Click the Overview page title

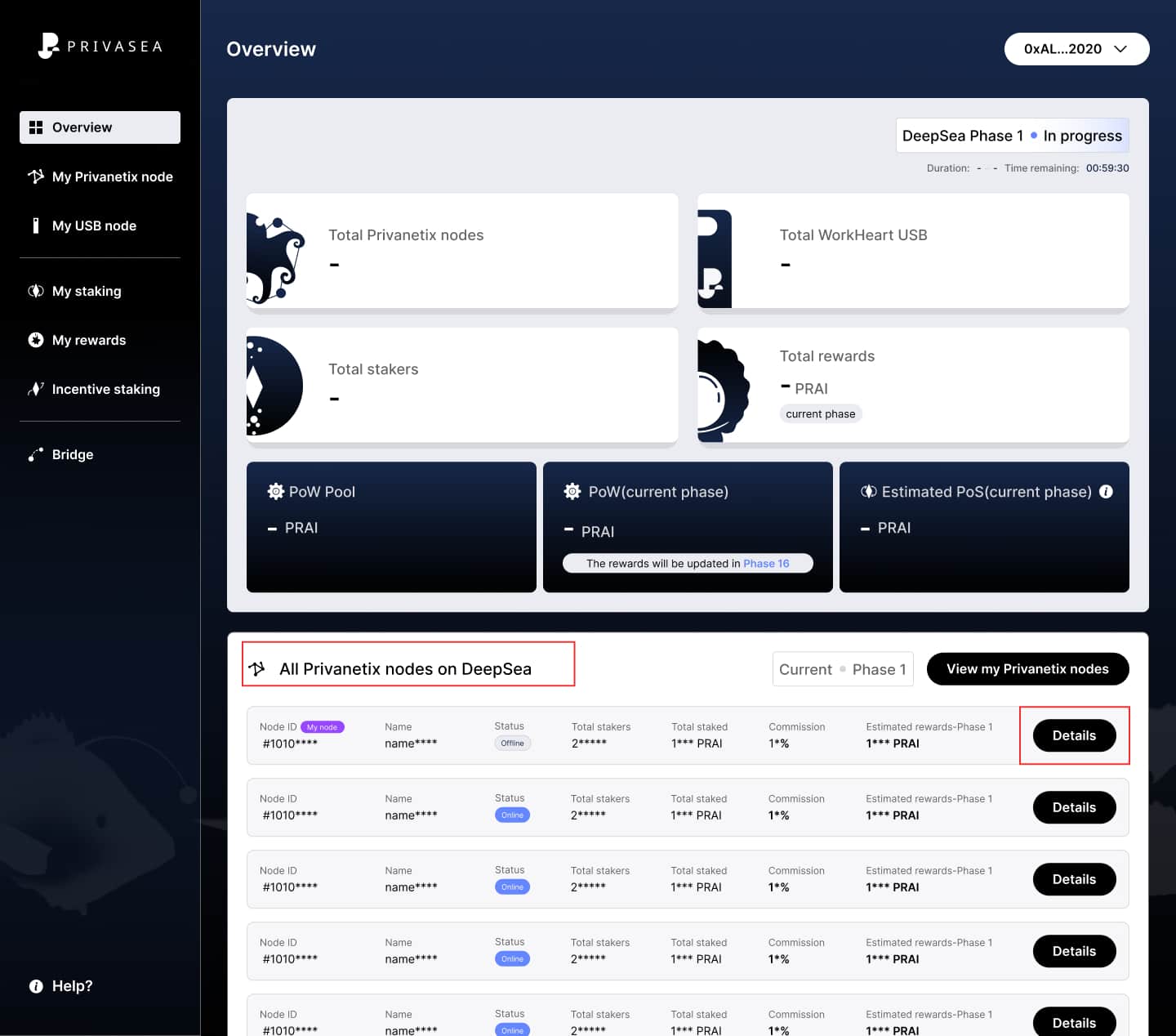point(271,49)
